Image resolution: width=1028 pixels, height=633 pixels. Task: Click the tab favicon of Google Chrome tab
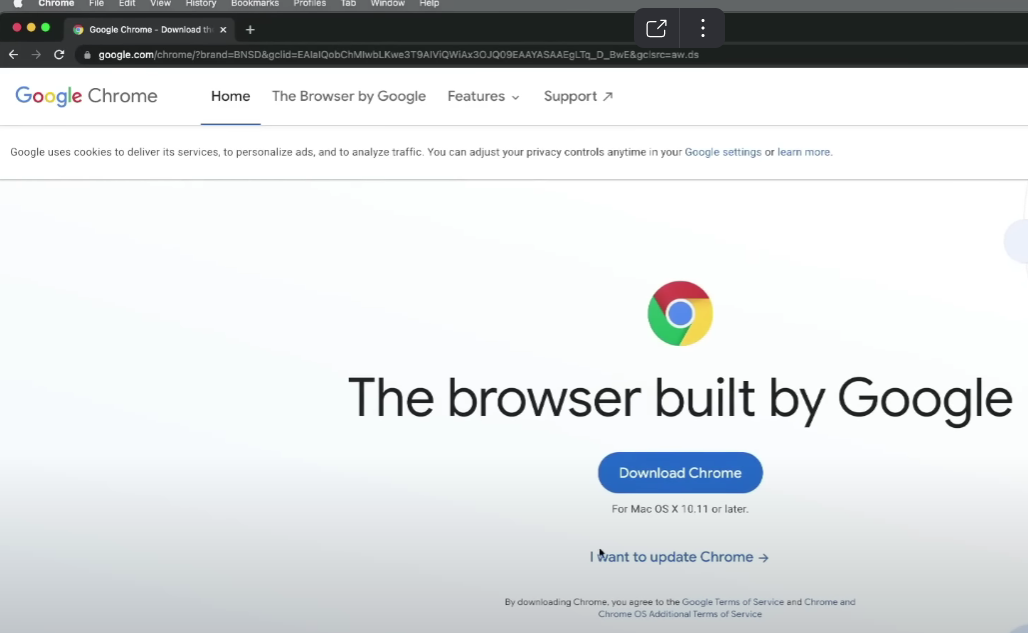pos(78,29)
